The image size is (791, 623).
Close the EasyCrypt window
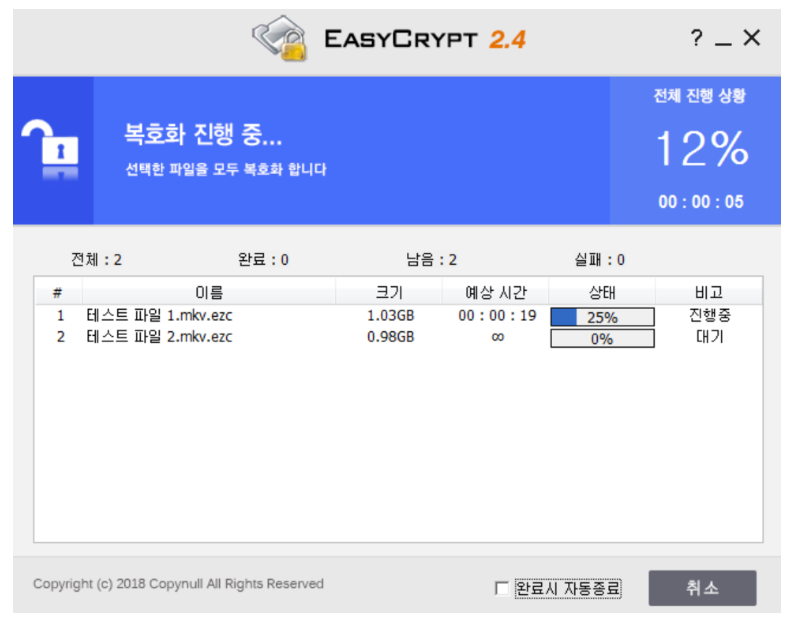coord(752,38)
